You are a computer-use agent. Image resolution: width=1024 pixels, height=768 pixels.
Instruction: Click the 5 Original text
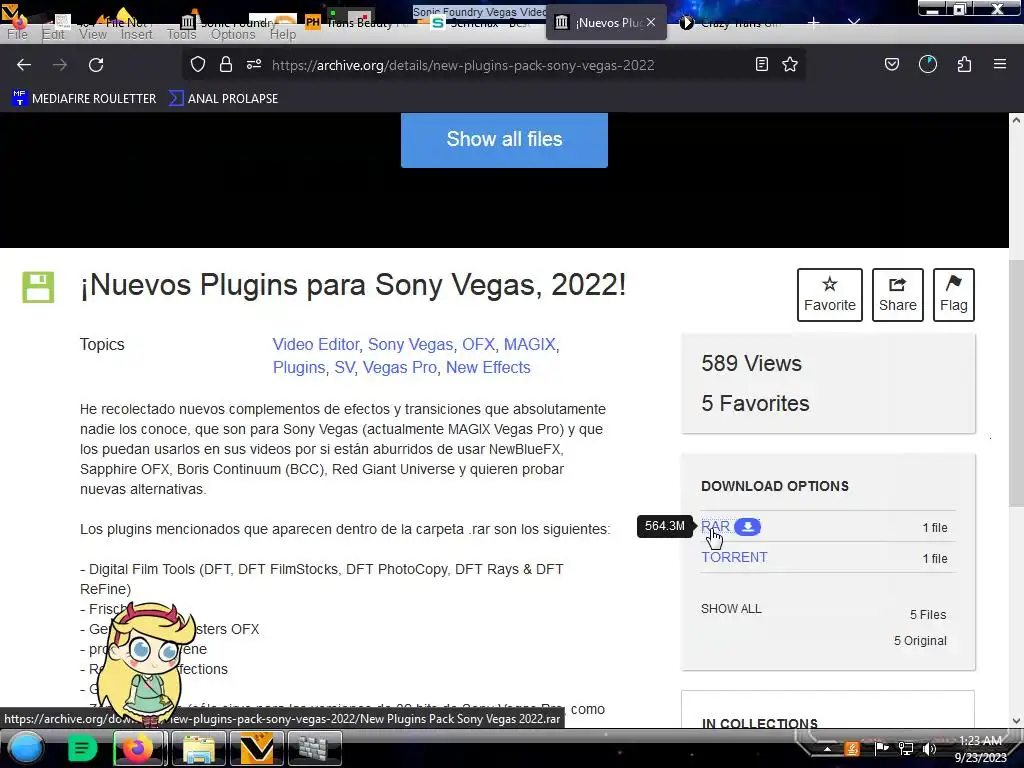coord(920,641)
